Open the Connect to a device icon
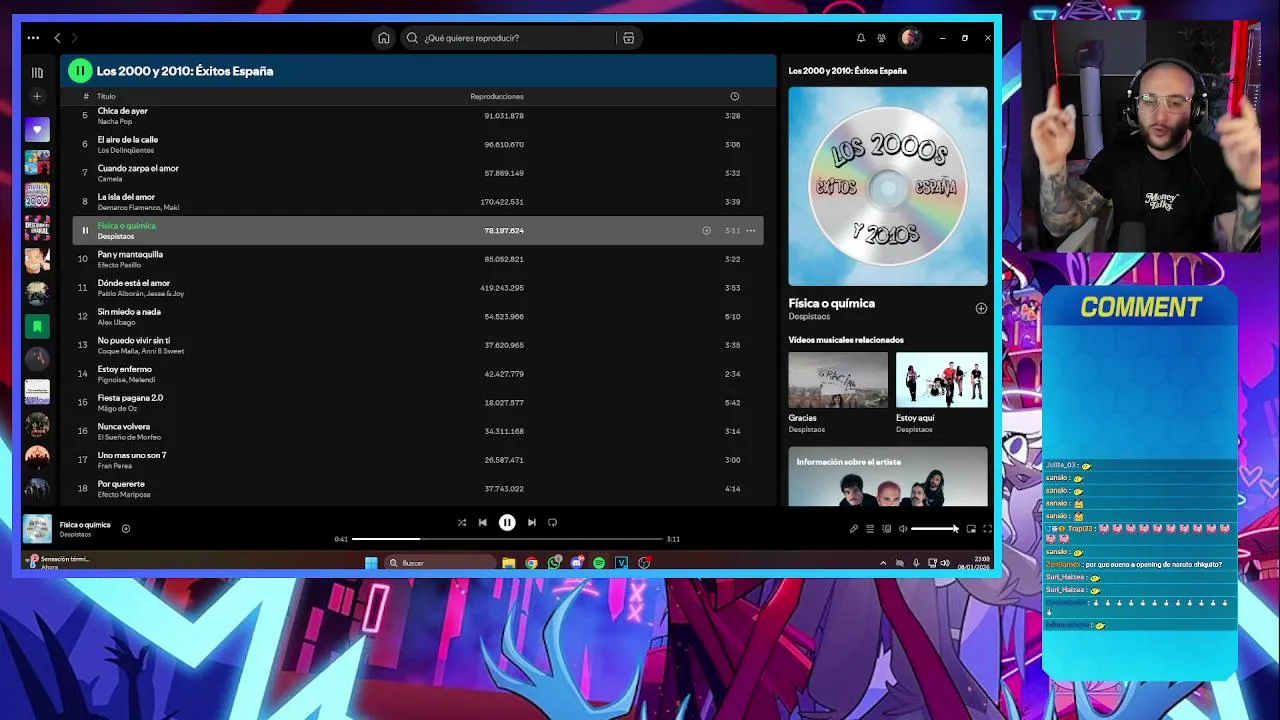 886,529
